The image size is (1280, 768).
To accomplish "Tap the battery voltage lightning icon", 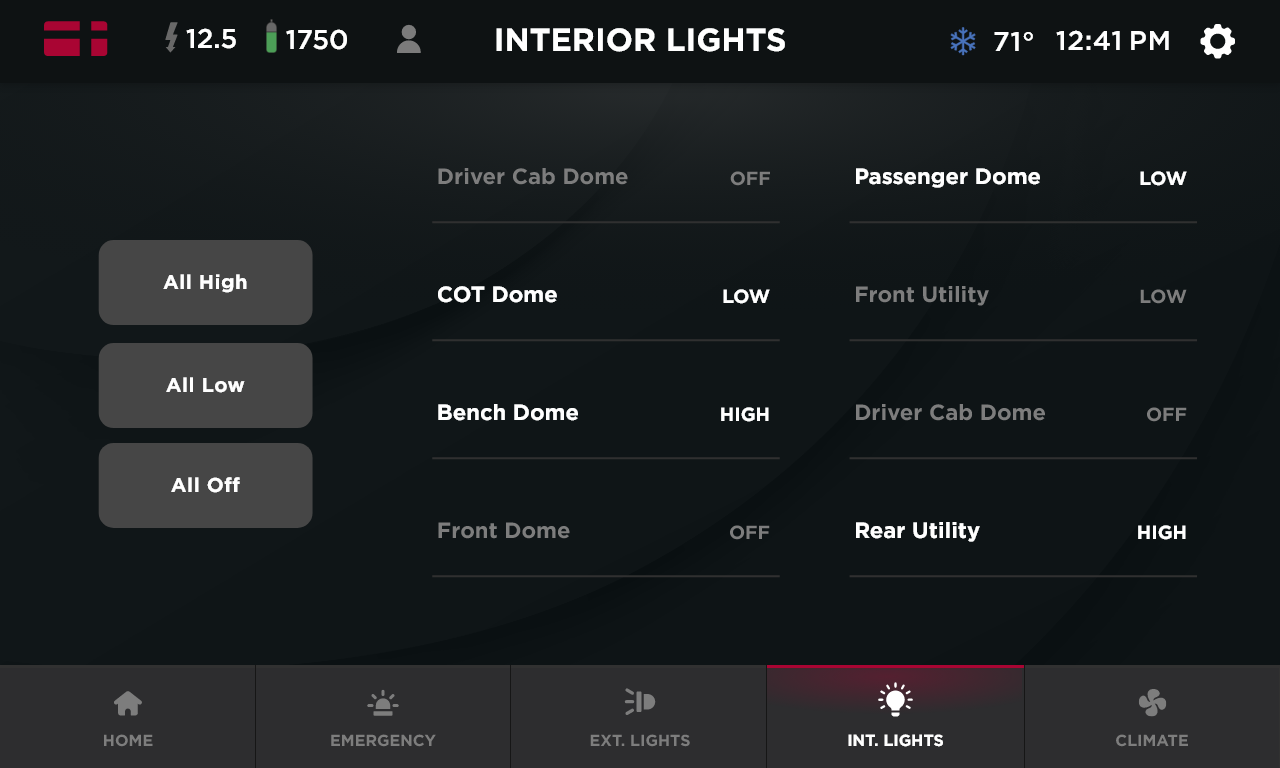I will (172, 38).
